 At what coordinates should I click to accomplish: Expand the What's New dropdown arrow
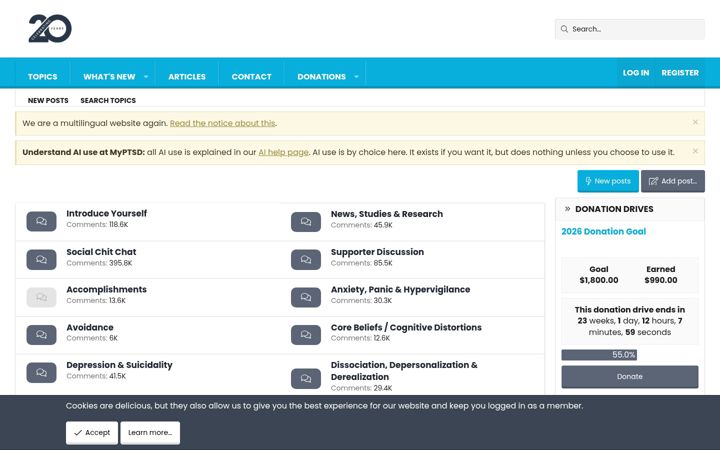[x=146, y=77]
